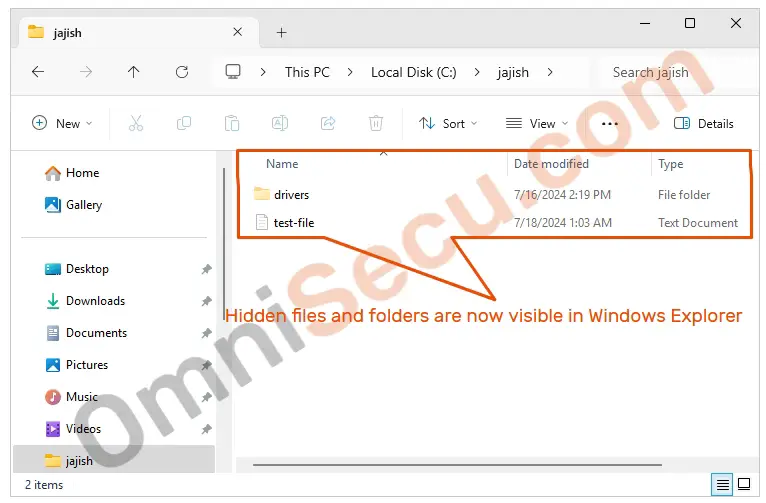Click date 7/18/2024 1:03 AM

(x=563, y=223)
